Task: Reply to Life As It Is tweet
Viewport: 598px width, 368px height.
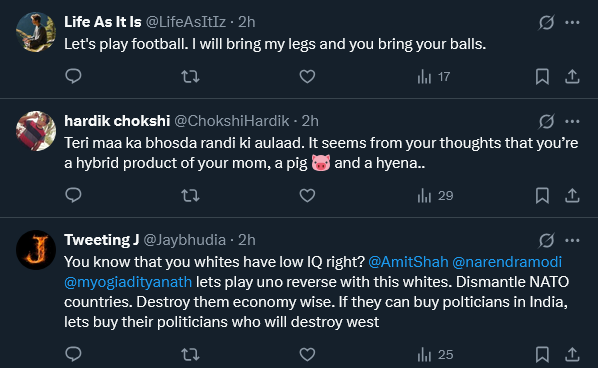Action: [73, 76]
